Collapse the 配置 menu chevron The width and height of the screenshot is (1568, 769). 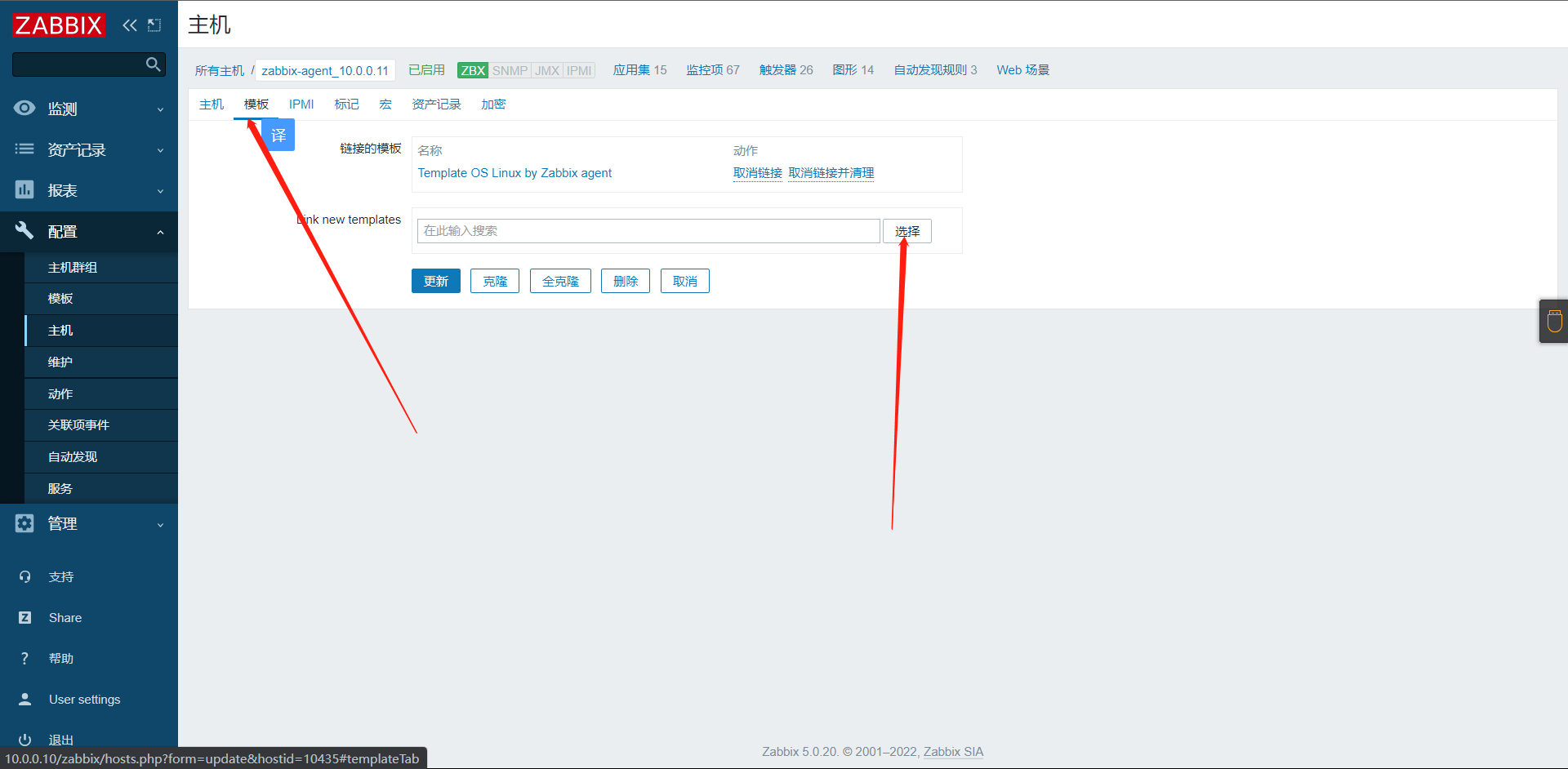pyautogui.click(x=160, y=233)
